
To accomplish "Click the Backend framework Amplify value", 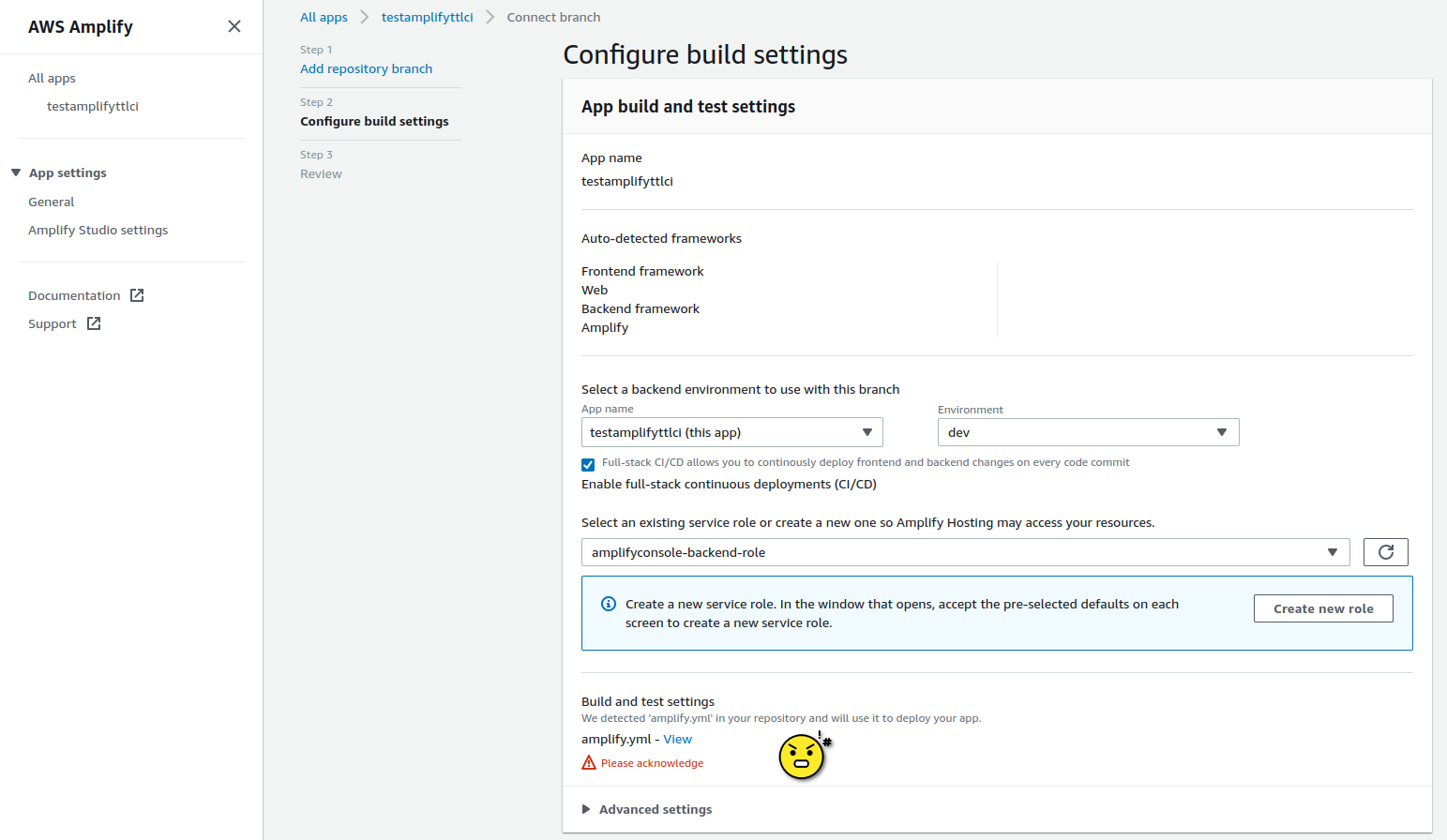I will pos(605,327).
